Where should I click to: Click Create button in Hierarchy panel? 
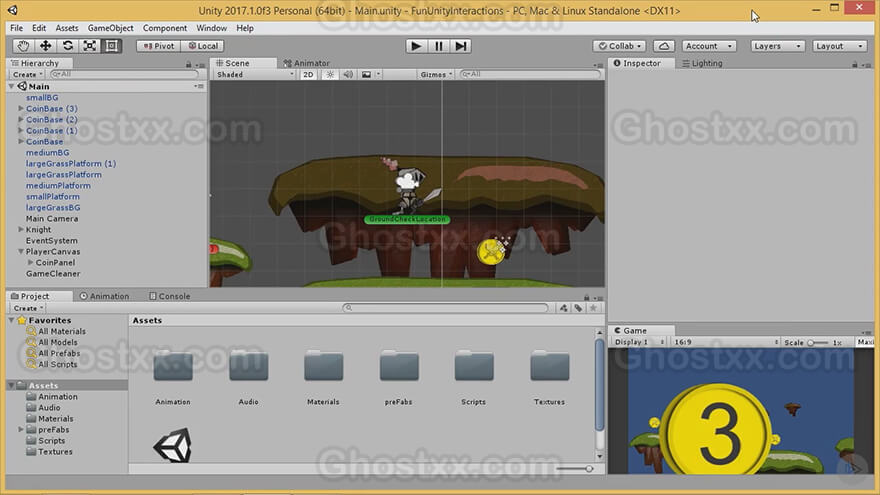27,74
